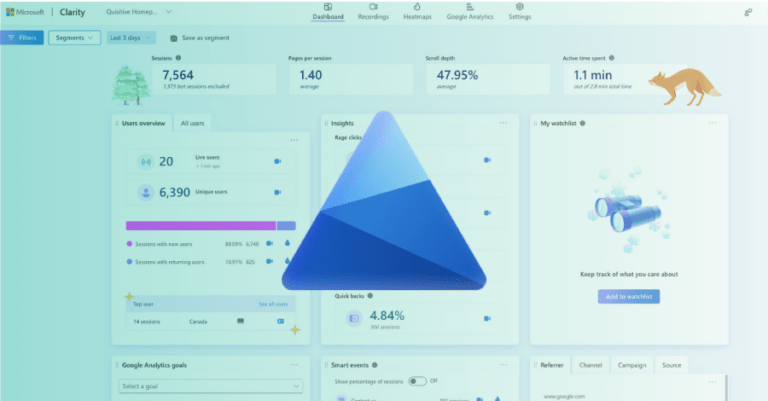768x401 pixels.
Task: Open heatmap icon for sessions with new users
Action: click(287, 243)
